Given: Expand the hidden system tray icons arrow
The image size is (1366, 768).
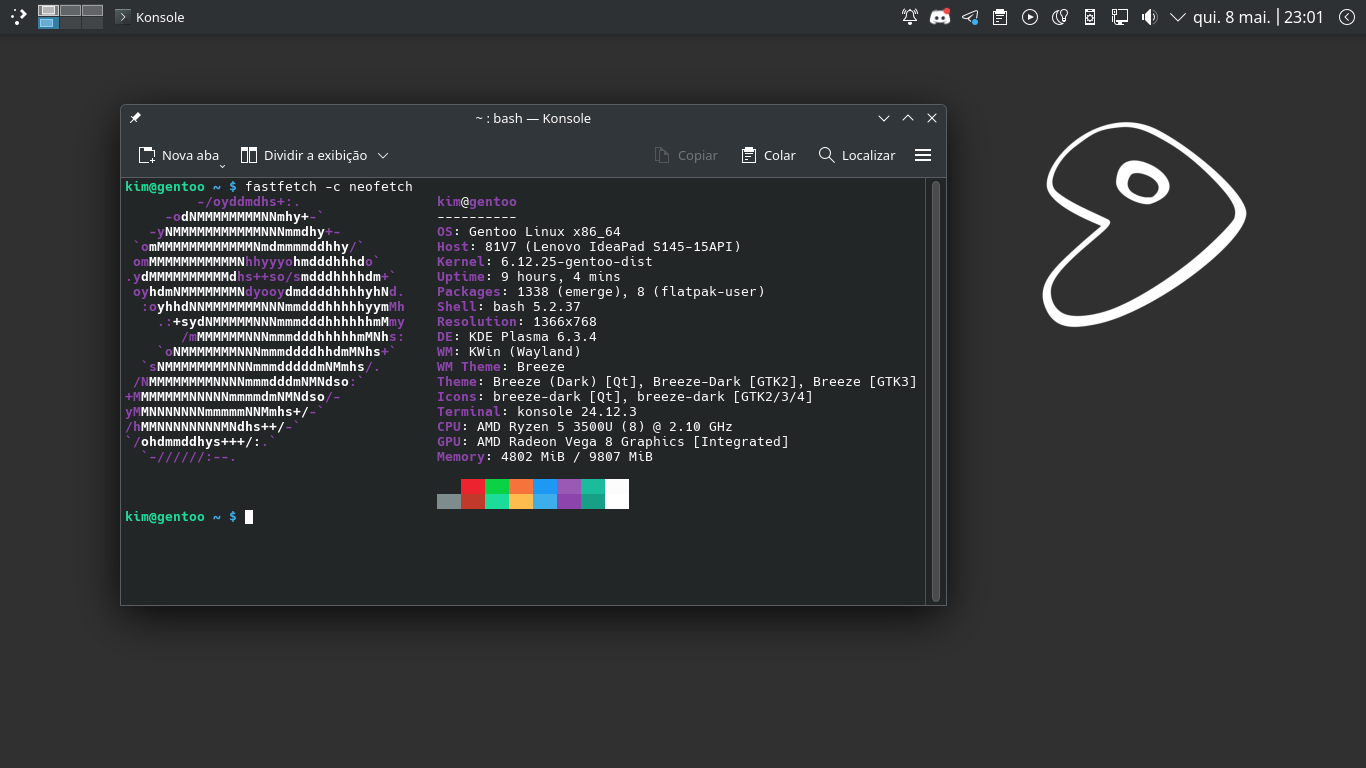Looking at the screenshot, I should [x=1178, y=17].
